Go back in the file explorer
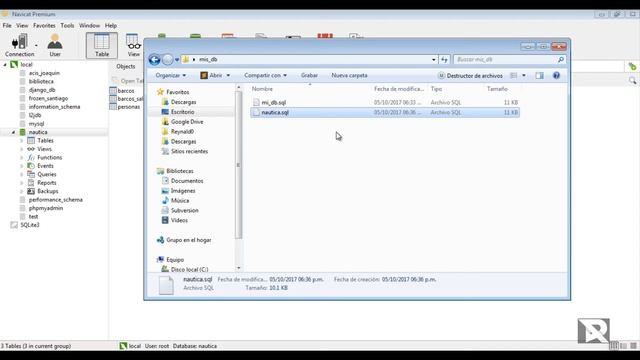The height and width of the screenshot is (360, 640). pyautogui.click(x=154, y=60)
